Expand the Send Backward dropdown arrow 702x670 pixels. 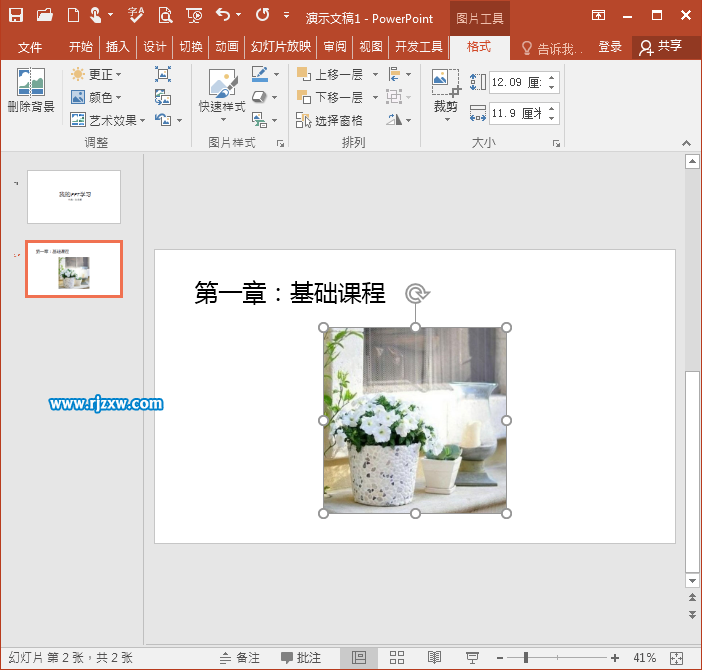point(375,97)
